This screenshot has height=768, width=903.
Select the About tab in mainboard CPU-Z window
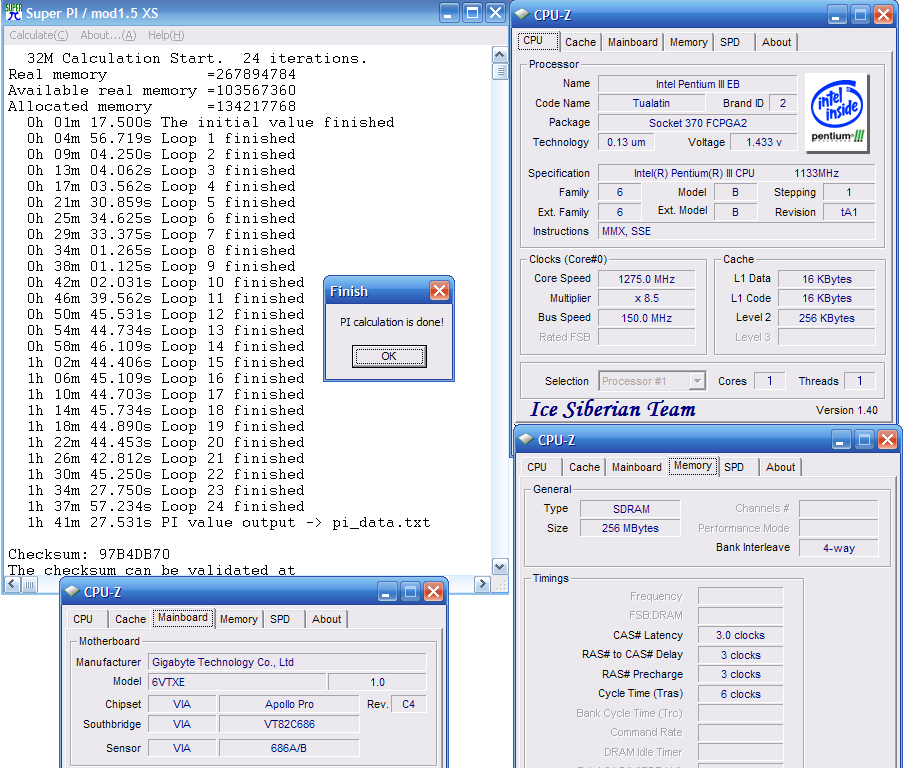click(x=326, y=619)
